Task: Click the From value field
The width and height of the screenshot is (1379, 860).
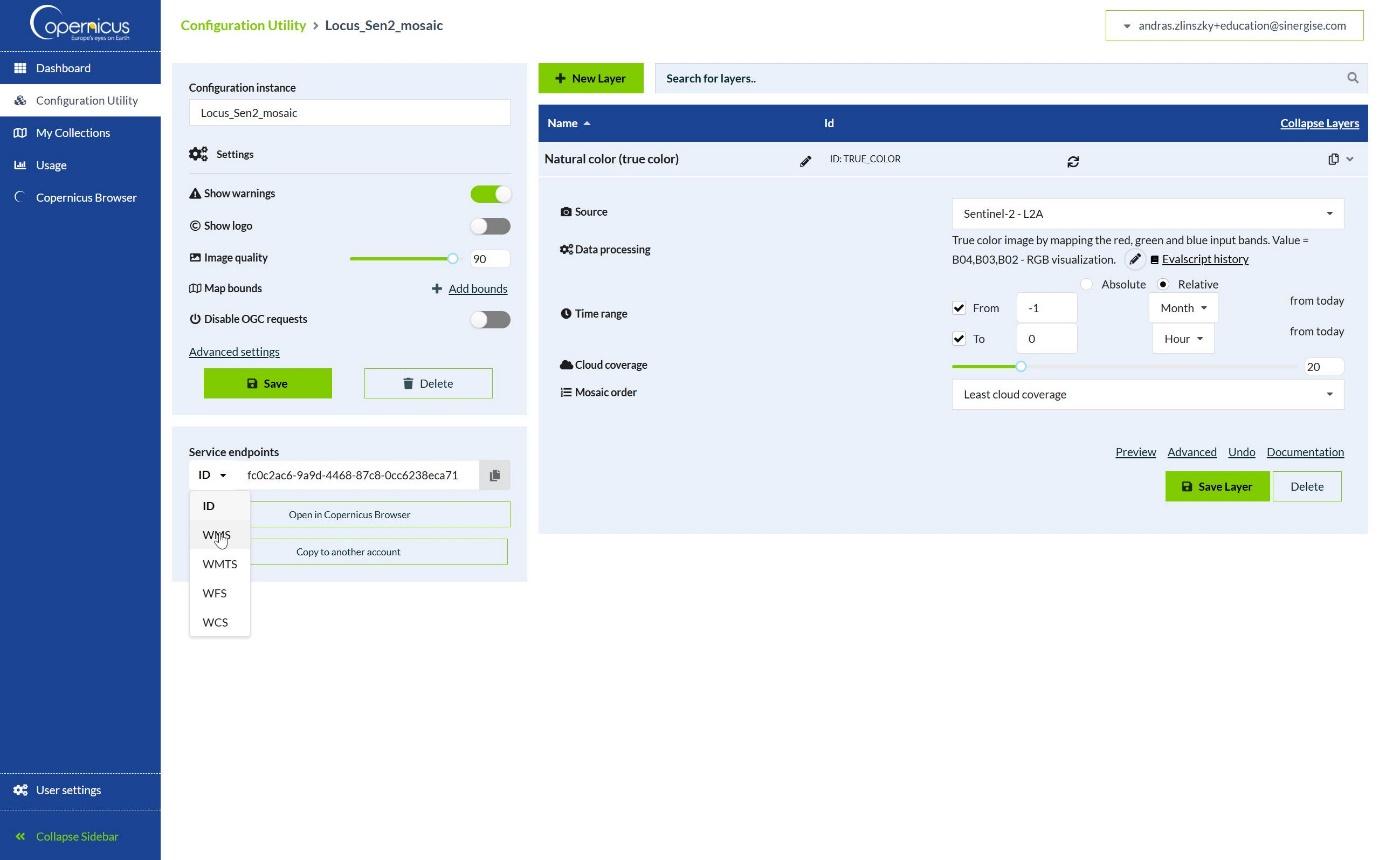Action: pos(1047,308)
